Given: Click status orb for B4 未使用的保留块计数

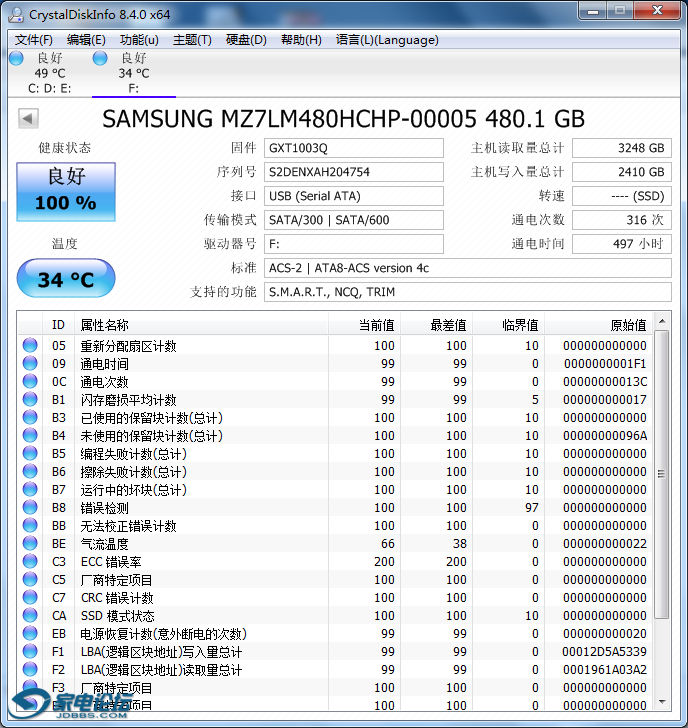Looking at the screenshot, I should tap(30, 435).
